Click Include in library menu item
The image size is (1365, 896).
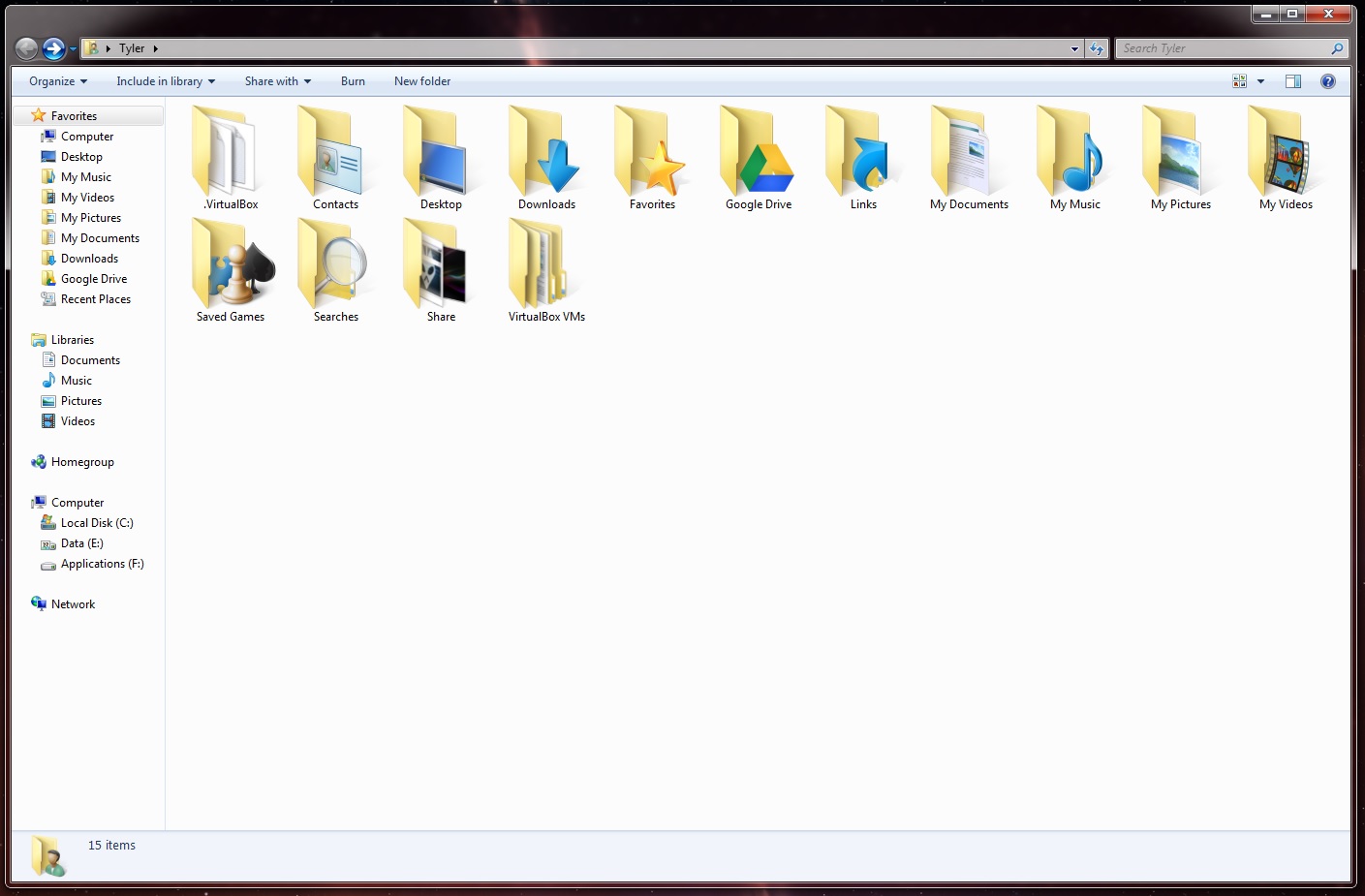coord(164,81)
